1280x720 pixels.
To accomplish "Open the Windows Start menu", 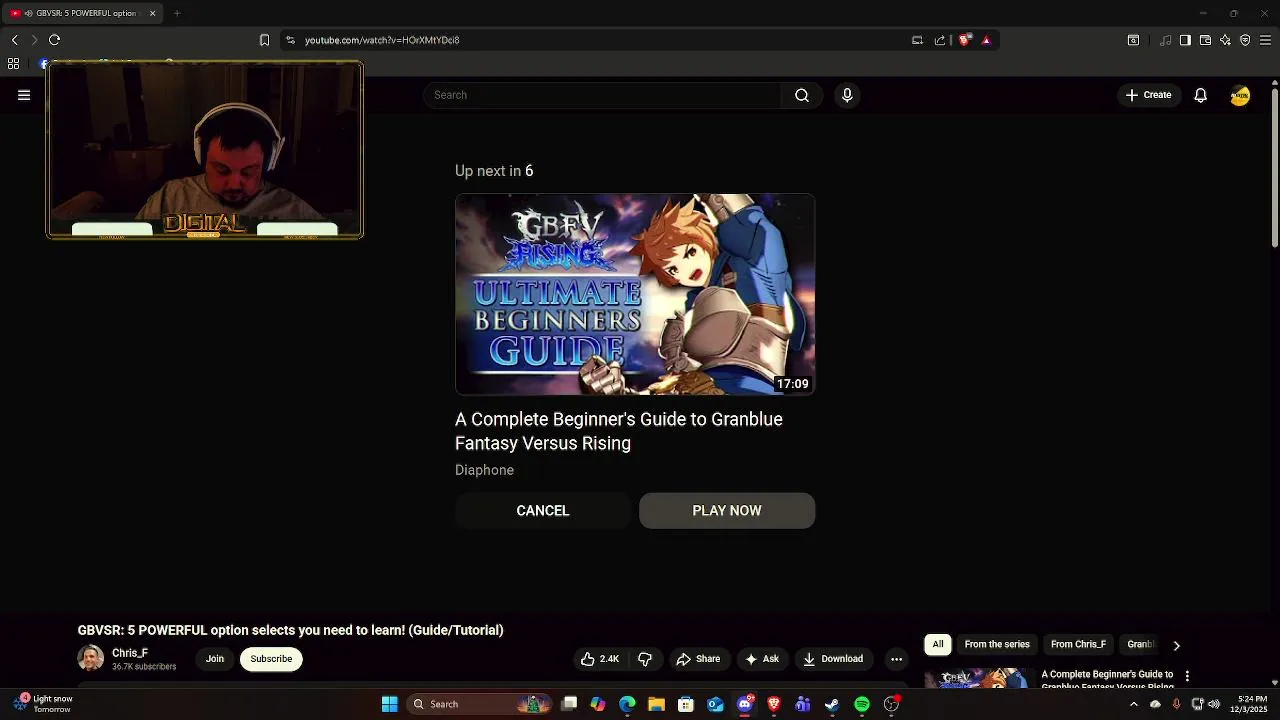I will (390, 704).
